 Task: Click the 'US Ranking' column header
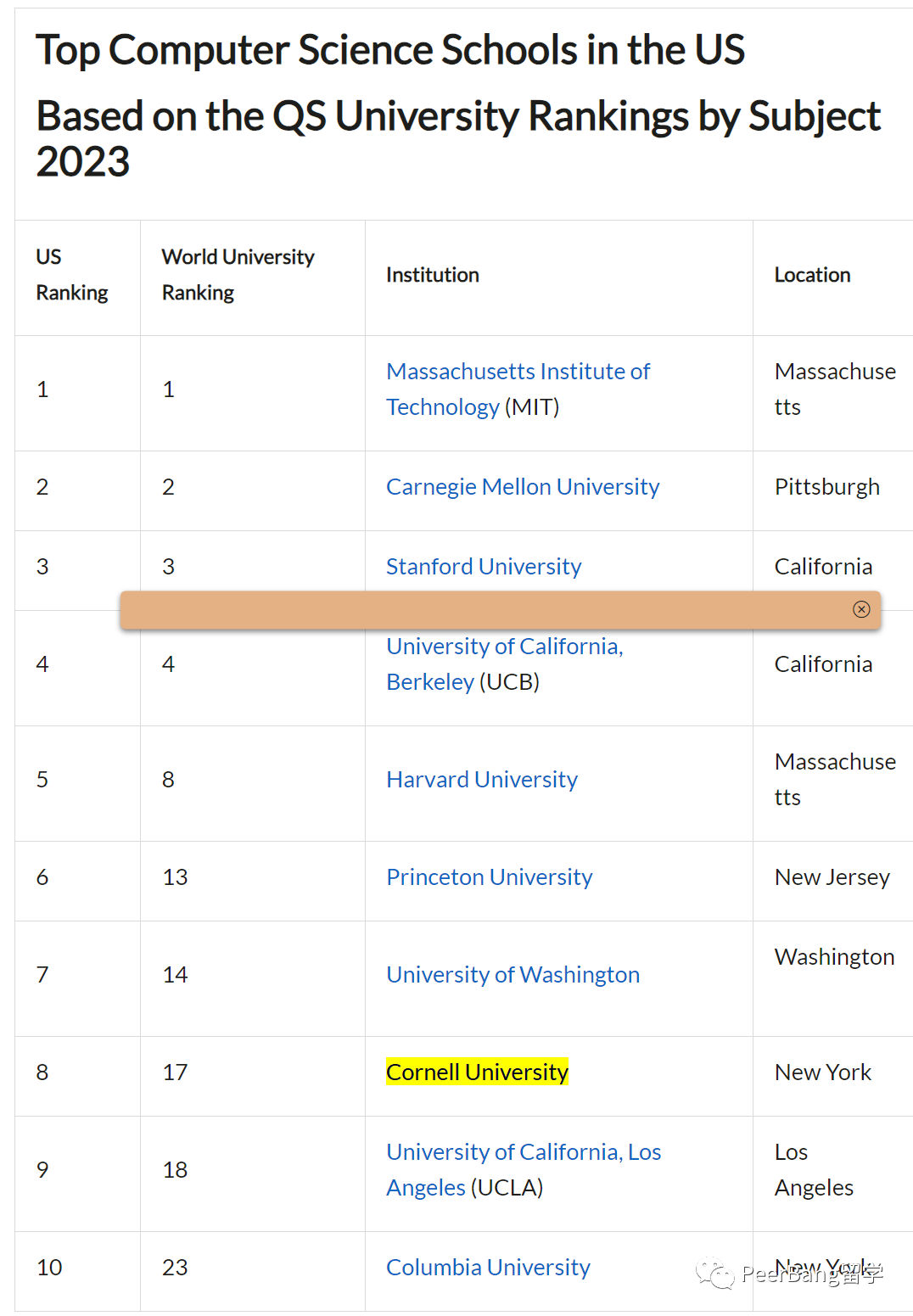click(72, 275)
